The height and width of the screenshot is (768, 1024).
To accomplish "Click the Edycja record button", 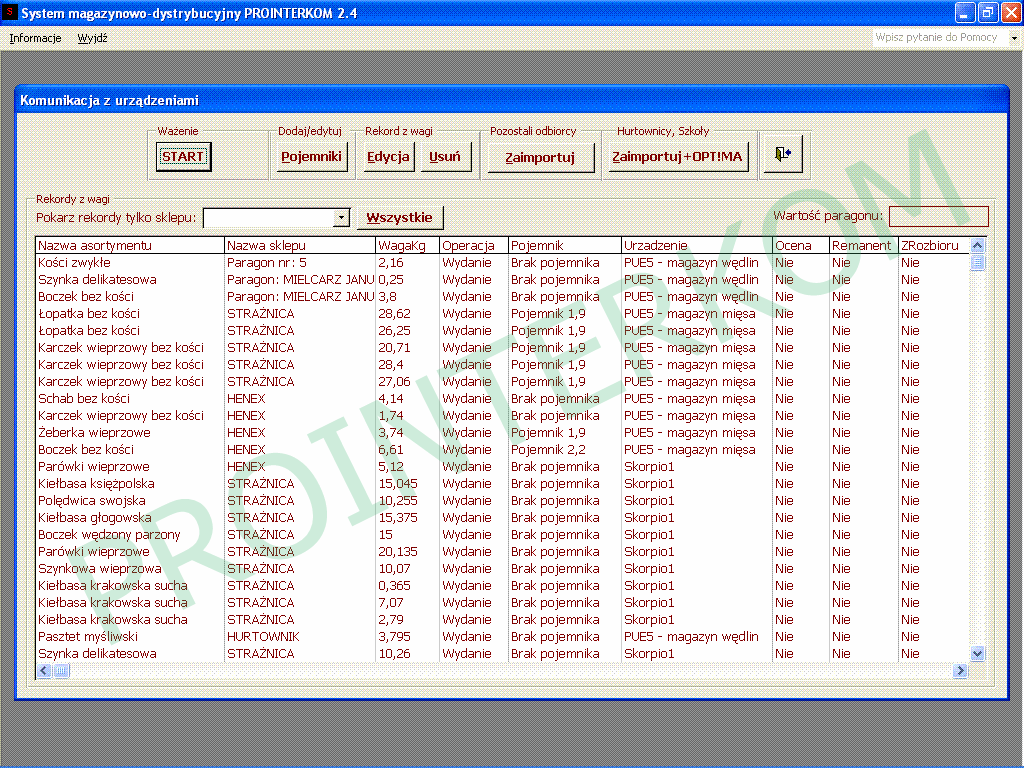I will 388,157.
